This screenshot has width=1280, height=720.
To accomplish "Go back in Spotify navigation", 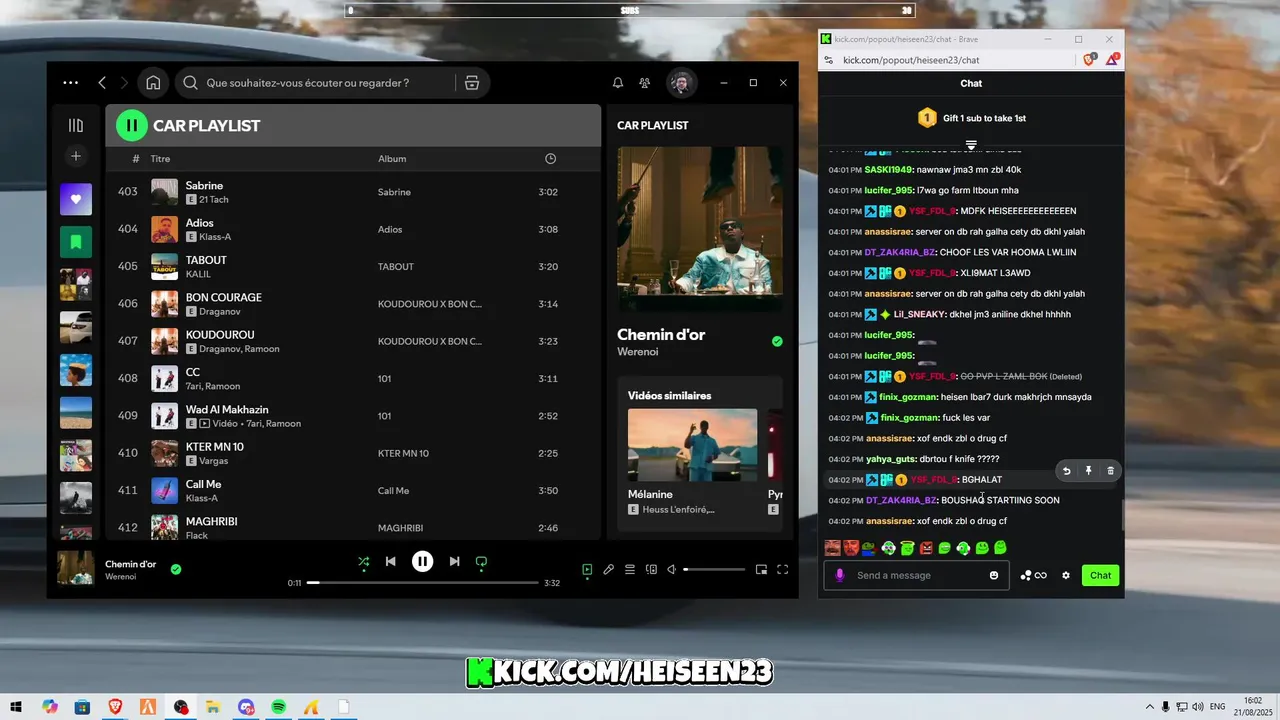I will point(102,83).
